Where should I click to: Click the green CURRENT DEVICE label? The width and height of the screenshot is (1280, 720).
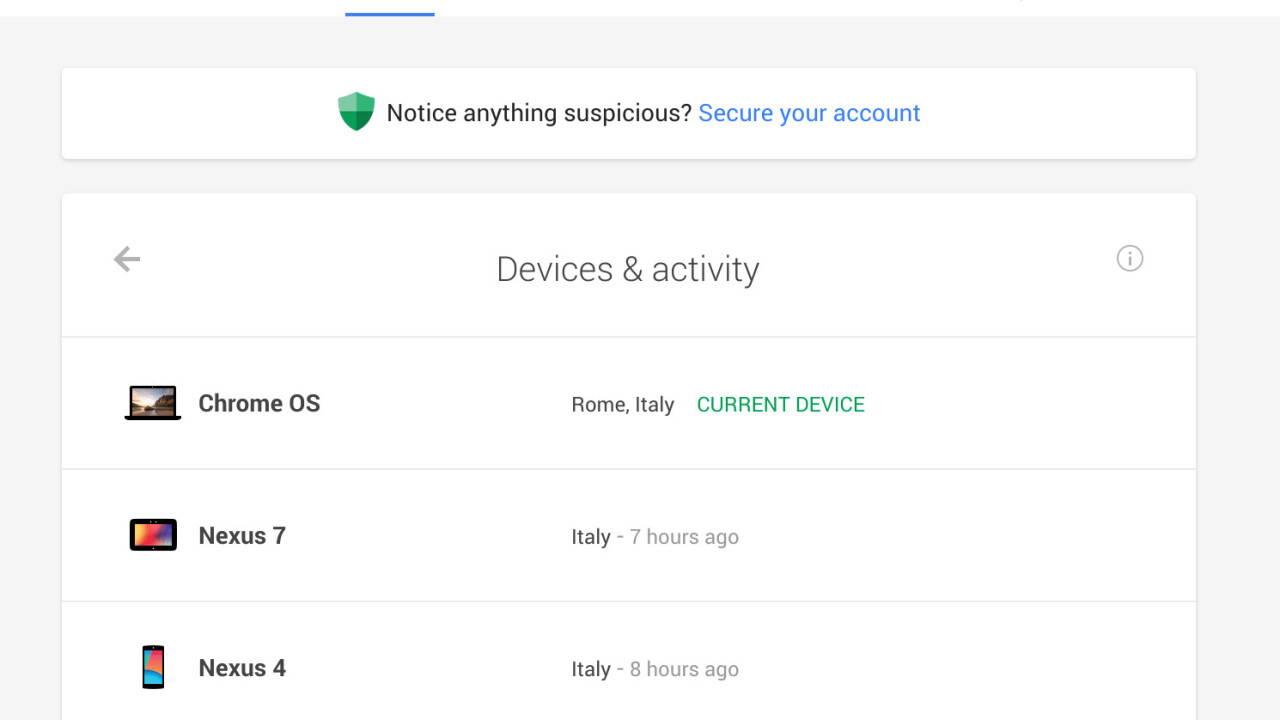tap(780, 405)
